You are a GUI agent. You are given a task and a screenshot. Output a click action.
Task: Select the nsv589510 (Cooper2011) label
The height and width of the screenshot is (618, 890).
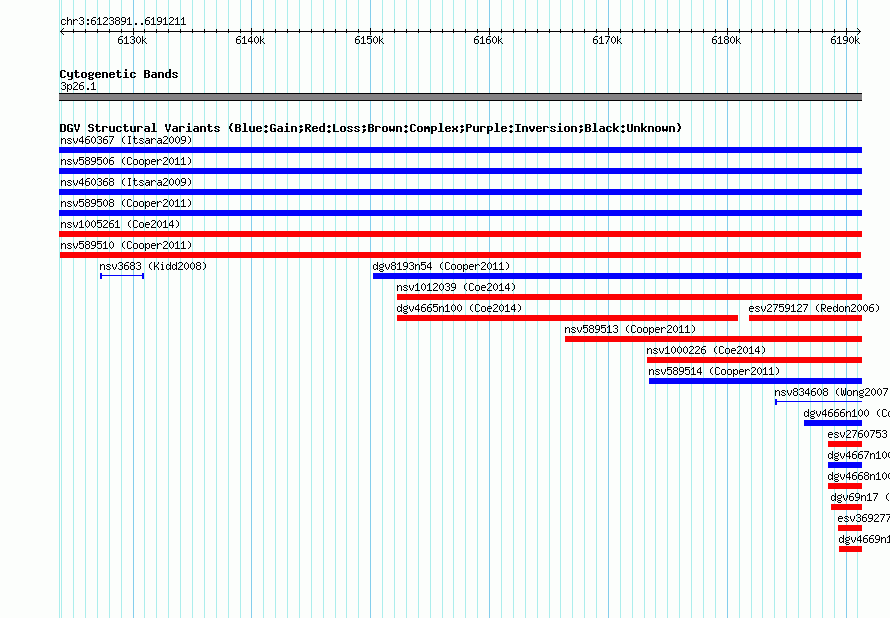[x=126, y=245]
